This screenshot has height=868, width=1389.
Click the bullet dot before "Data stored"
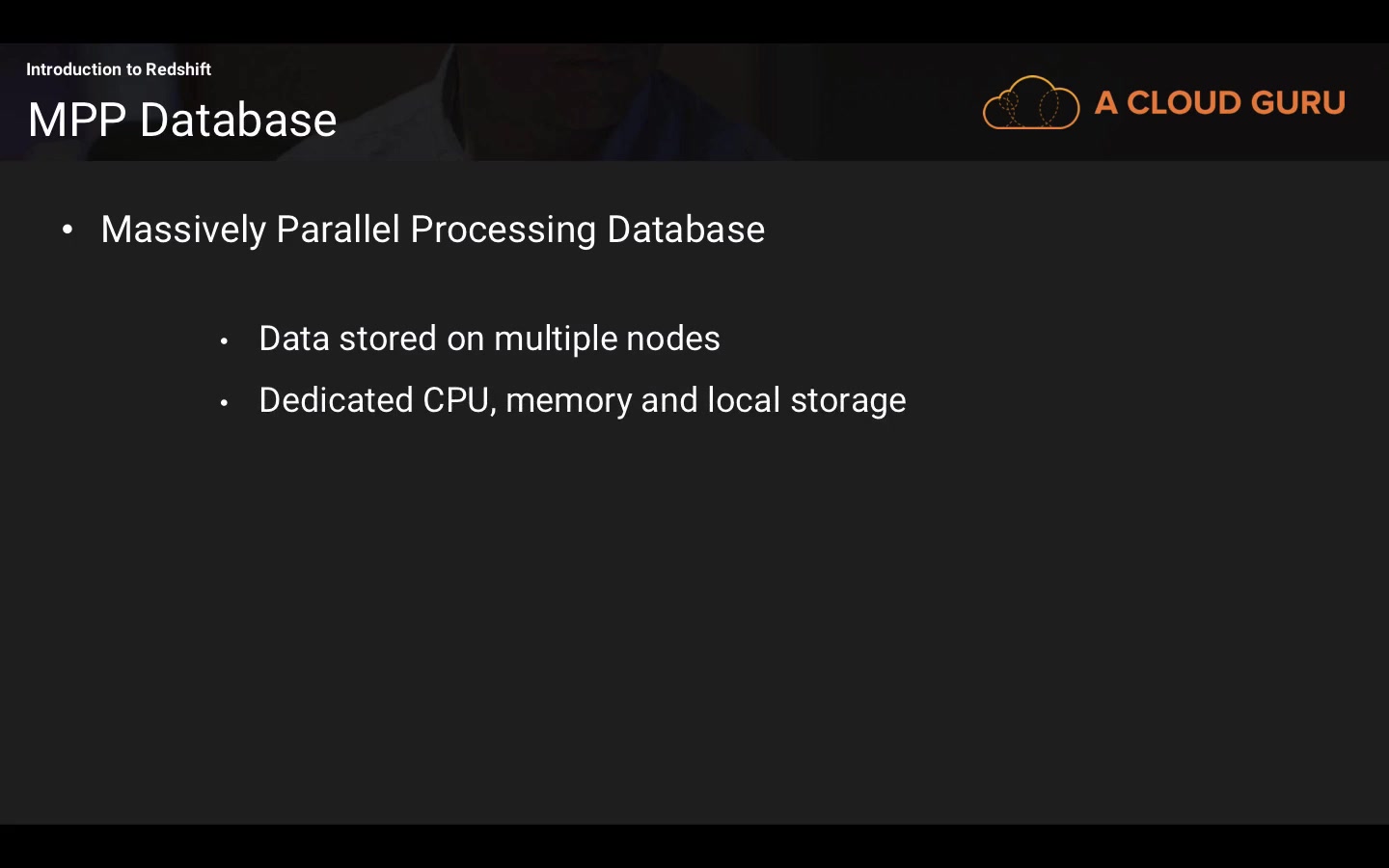coord(224,340)
